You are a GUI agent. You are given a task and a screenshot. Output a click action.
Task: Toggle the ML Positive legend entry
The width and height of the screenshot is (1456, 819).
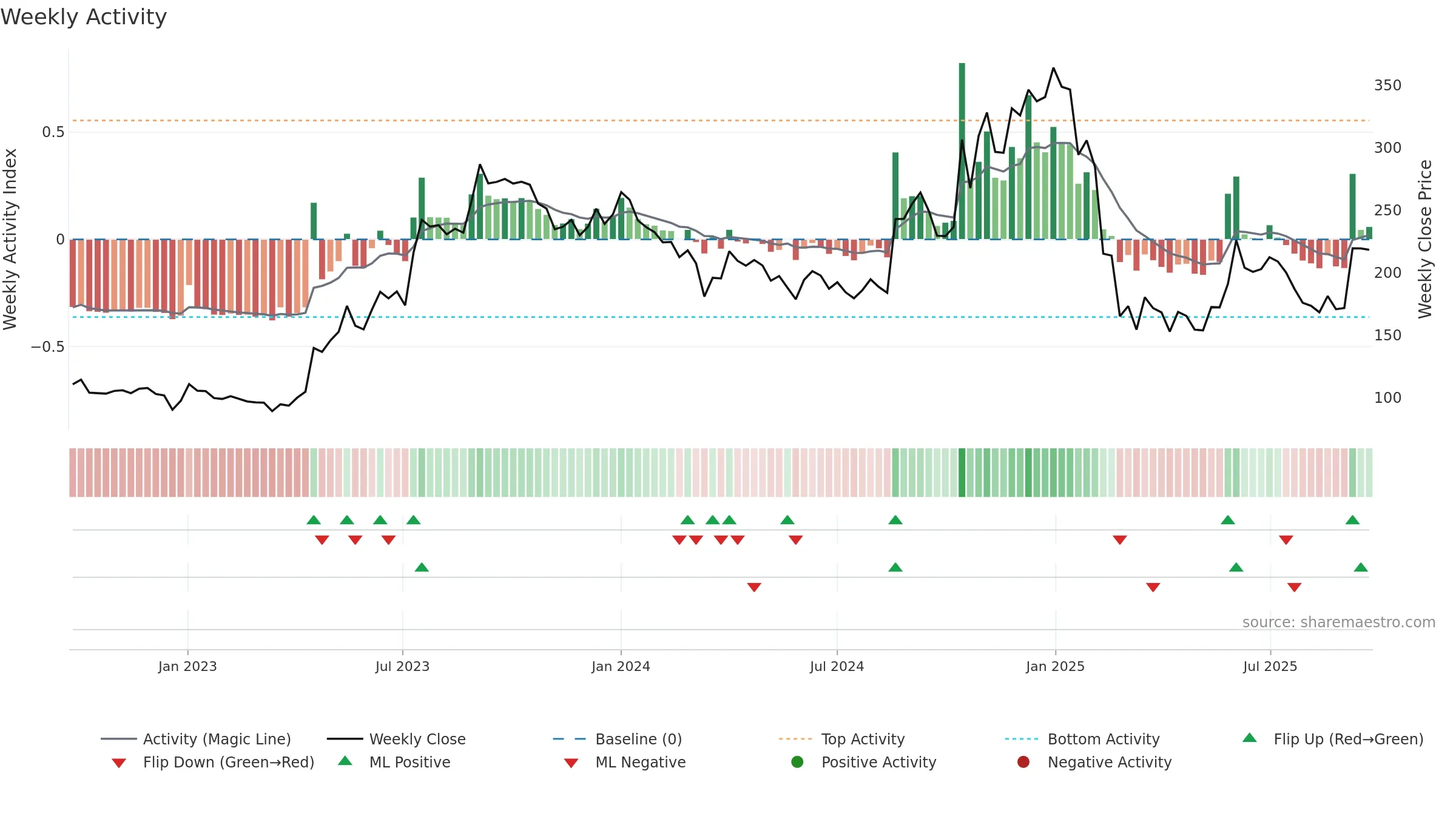[394, 762]
